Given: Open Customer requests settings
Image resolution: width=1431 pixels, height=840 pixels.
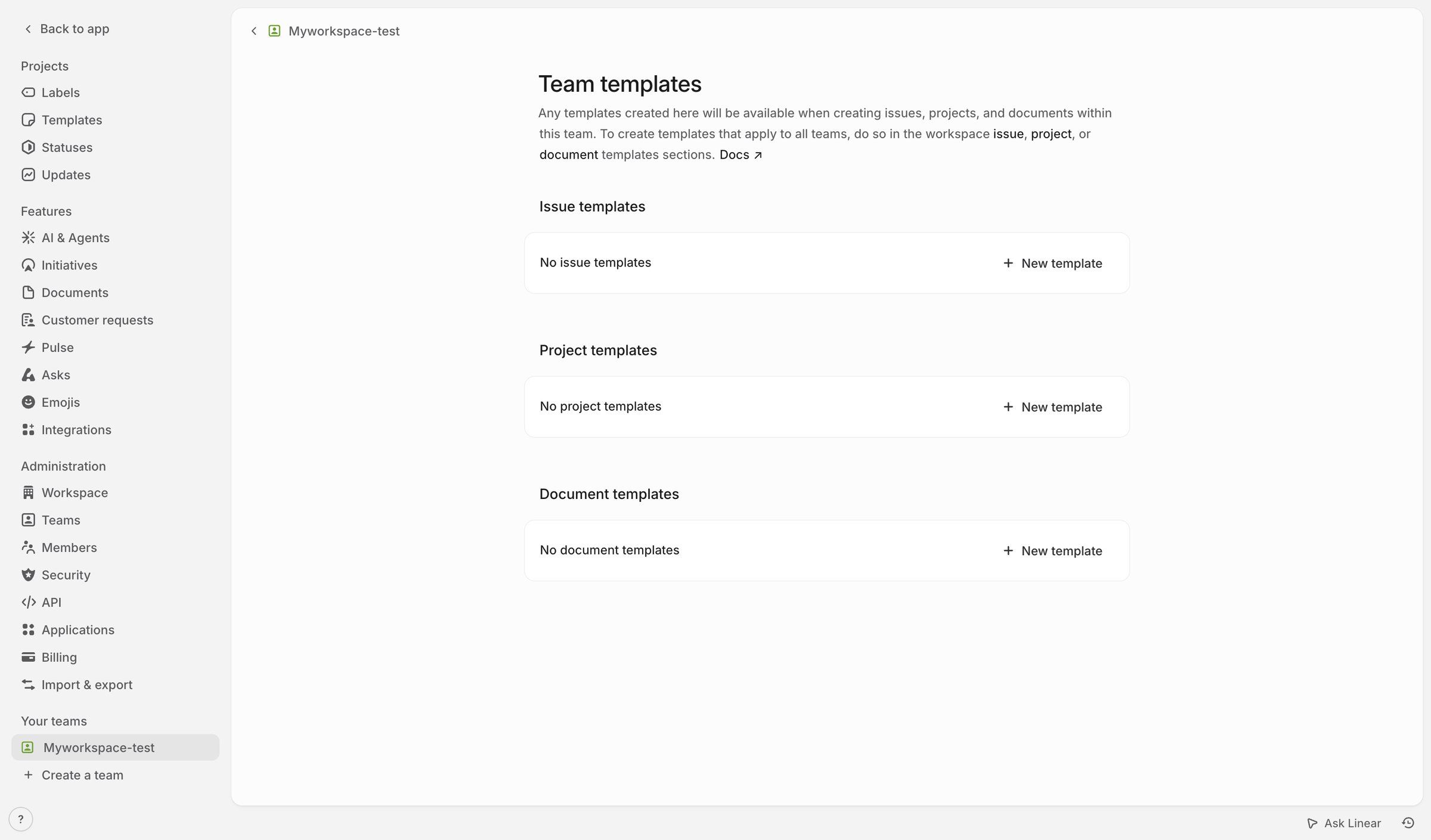Looking at the screenshot, I should [115, 320].
